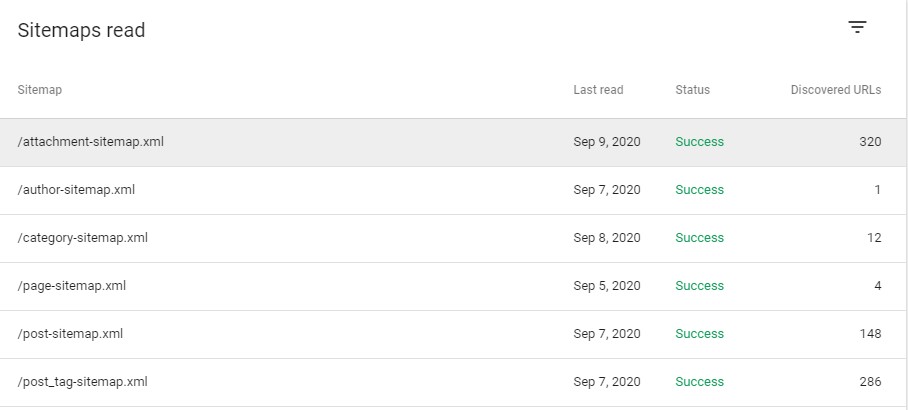The width and height of the screenshot is (908, 410).
Task: Open the /category-sitemap.xml row
Action: (x=83, y=238)
